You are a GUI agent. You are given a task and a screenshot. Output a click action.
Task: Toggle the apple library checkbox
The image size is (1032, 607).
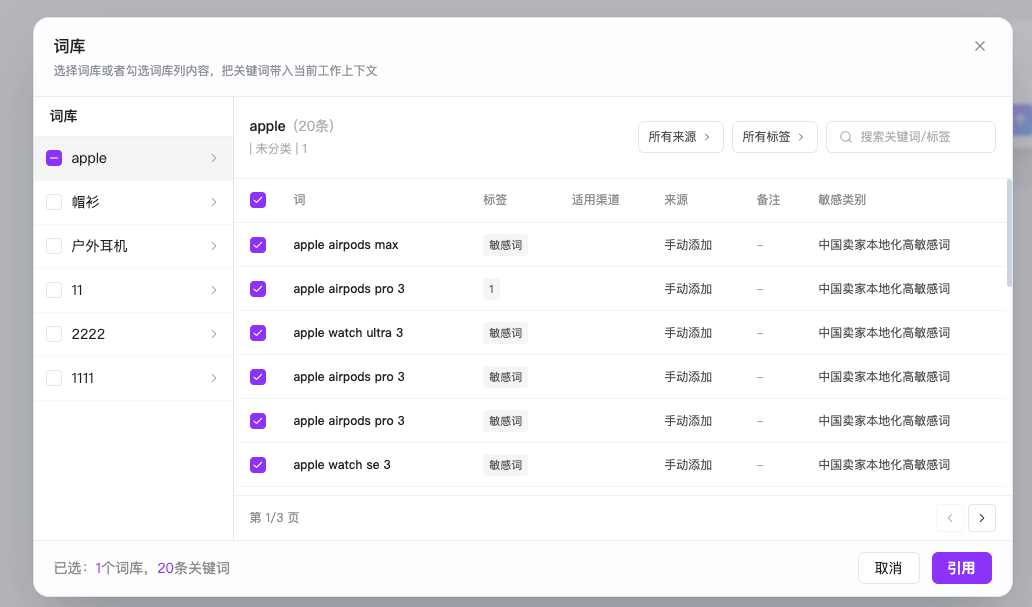(54, 158)
